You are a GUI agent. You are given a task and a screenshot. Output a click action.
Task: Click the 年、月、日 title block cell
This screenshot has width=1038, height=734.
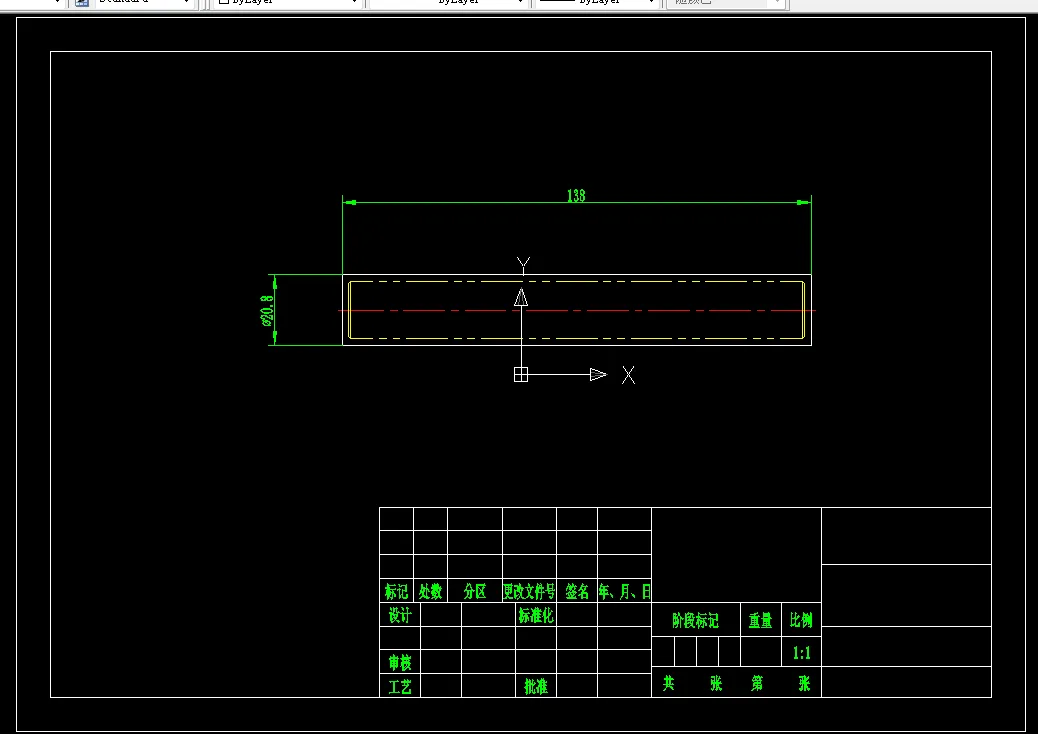(624, 591)
